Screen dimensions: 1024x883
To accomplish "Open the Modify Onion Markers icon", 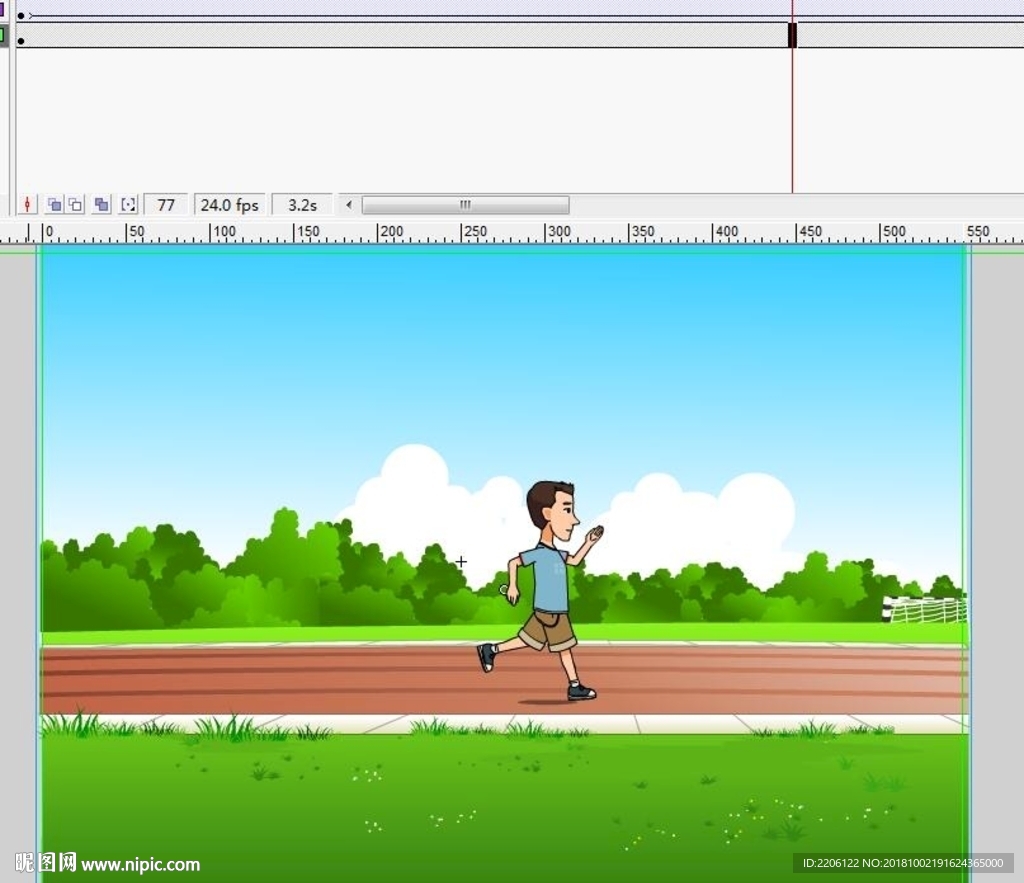I will pyautogui.click(x=128, y=205).
